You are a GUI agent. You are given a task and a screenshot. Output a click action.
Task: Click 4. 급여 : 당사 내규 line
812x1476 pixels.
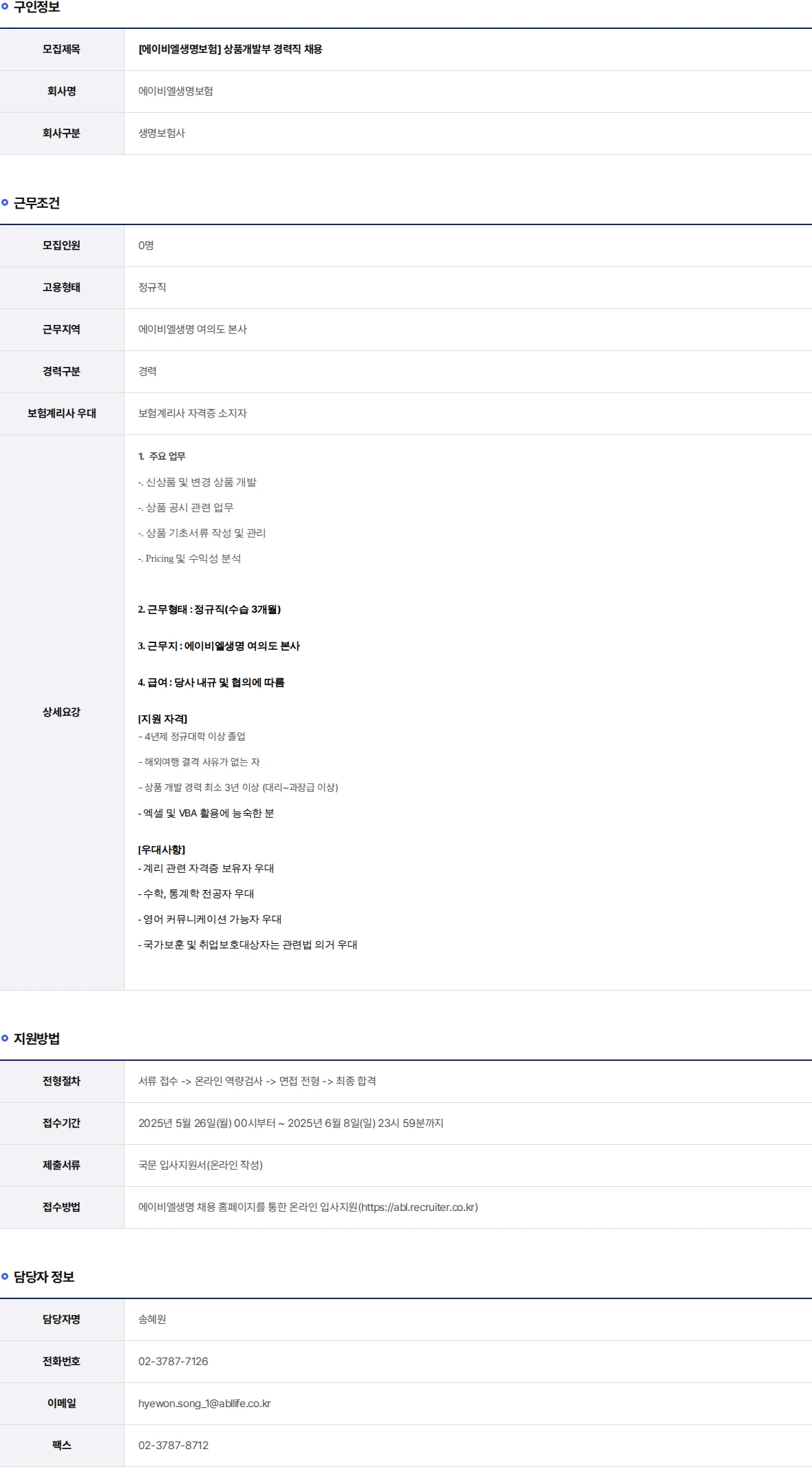coord(211,683)
